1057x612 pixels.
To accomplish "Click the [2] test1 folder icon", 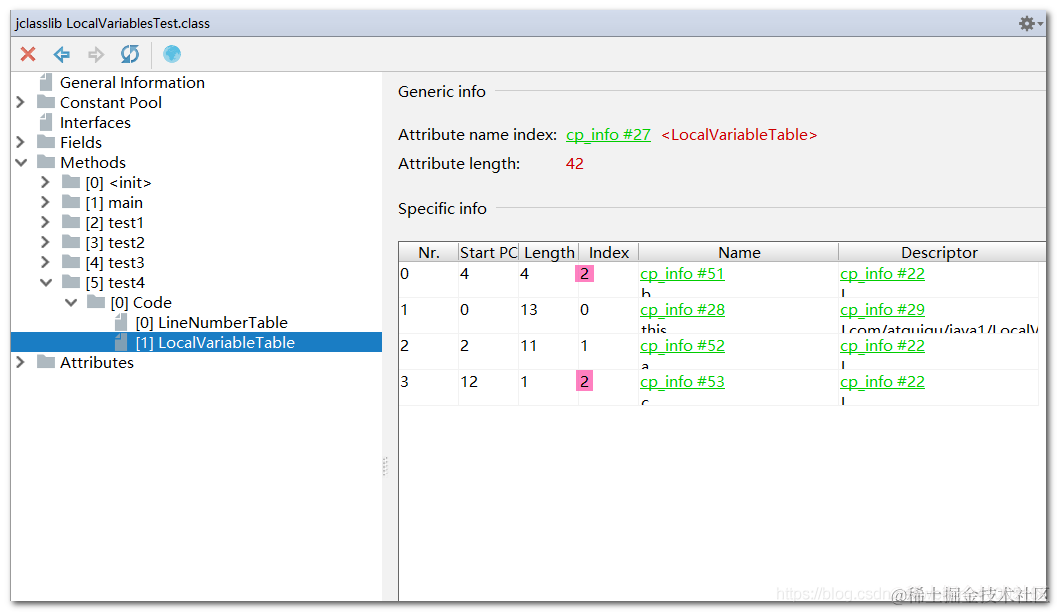I will point(71,222).
